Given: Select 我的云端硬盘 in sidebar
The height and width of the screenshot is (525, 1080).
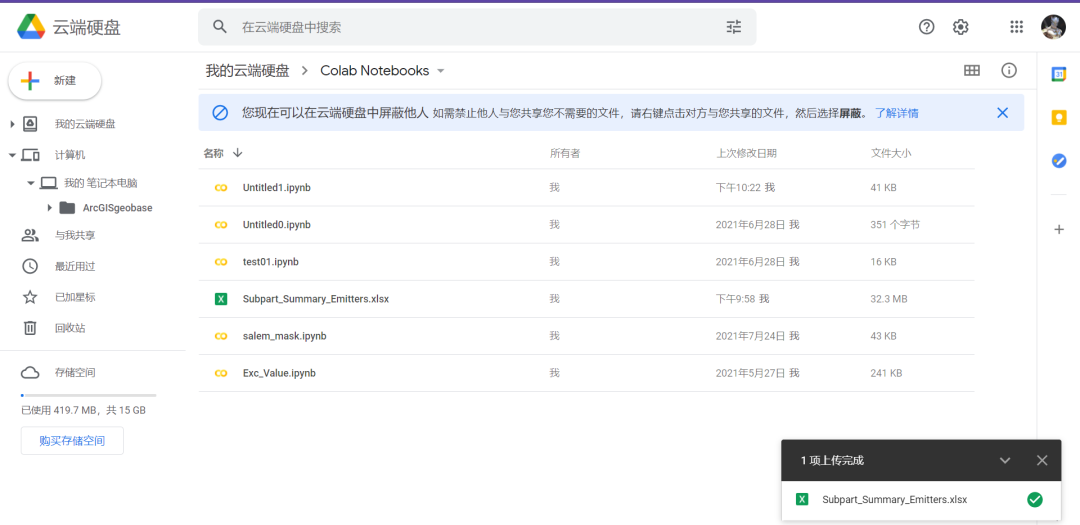Looking at the screenshot, I should (x=85, y=124).
